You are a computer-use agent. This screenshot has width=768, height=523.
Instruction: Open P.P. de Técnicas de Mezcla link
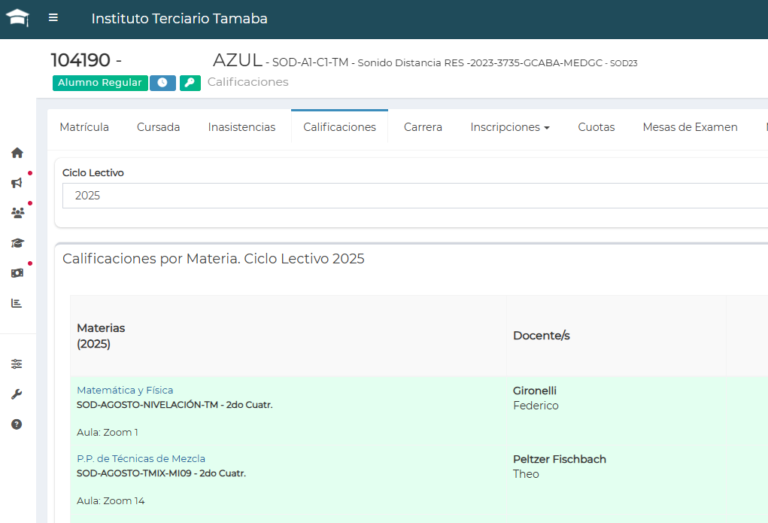tap(141, 459)
